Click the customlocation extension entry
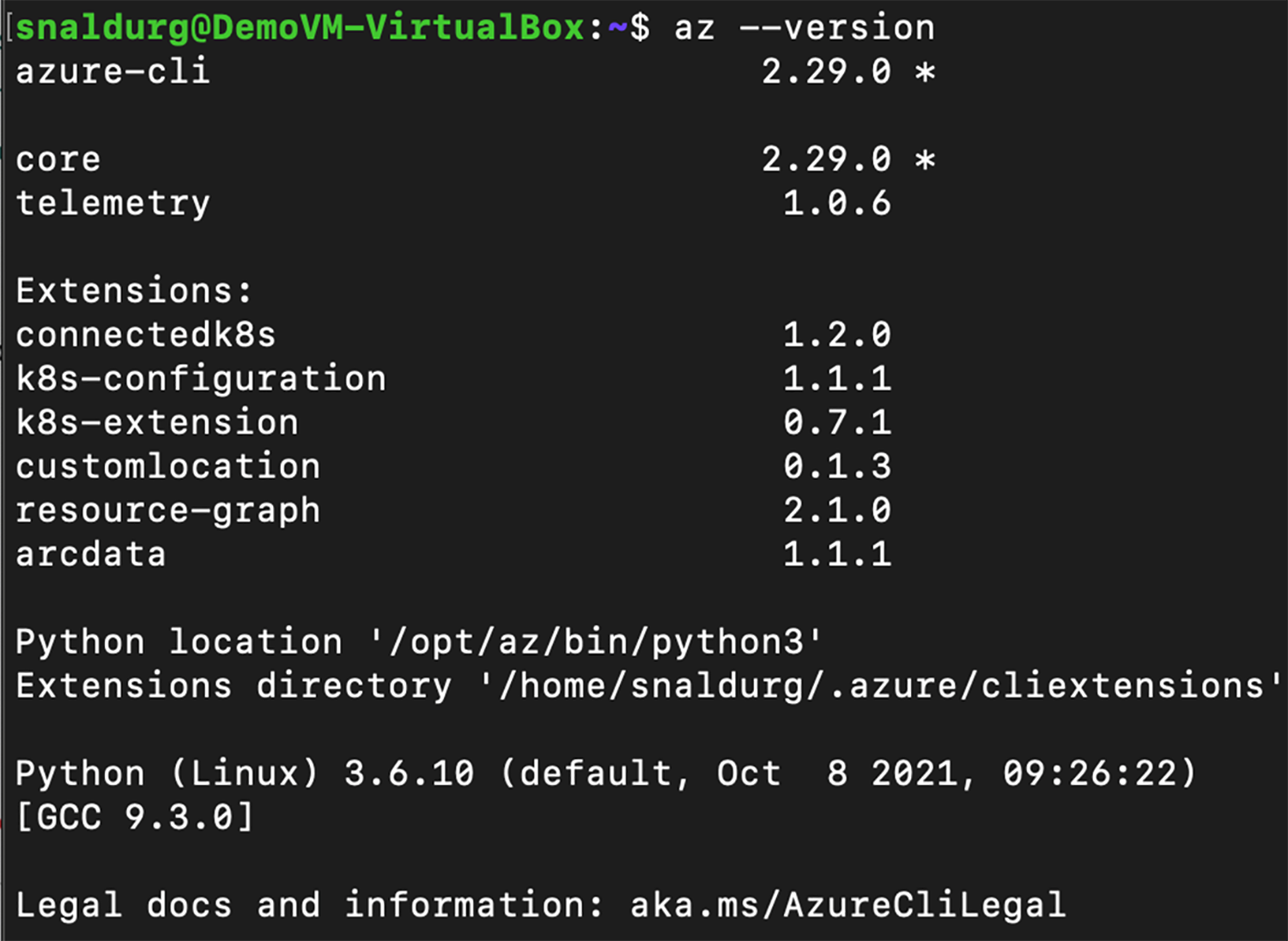 coord(167,466)
